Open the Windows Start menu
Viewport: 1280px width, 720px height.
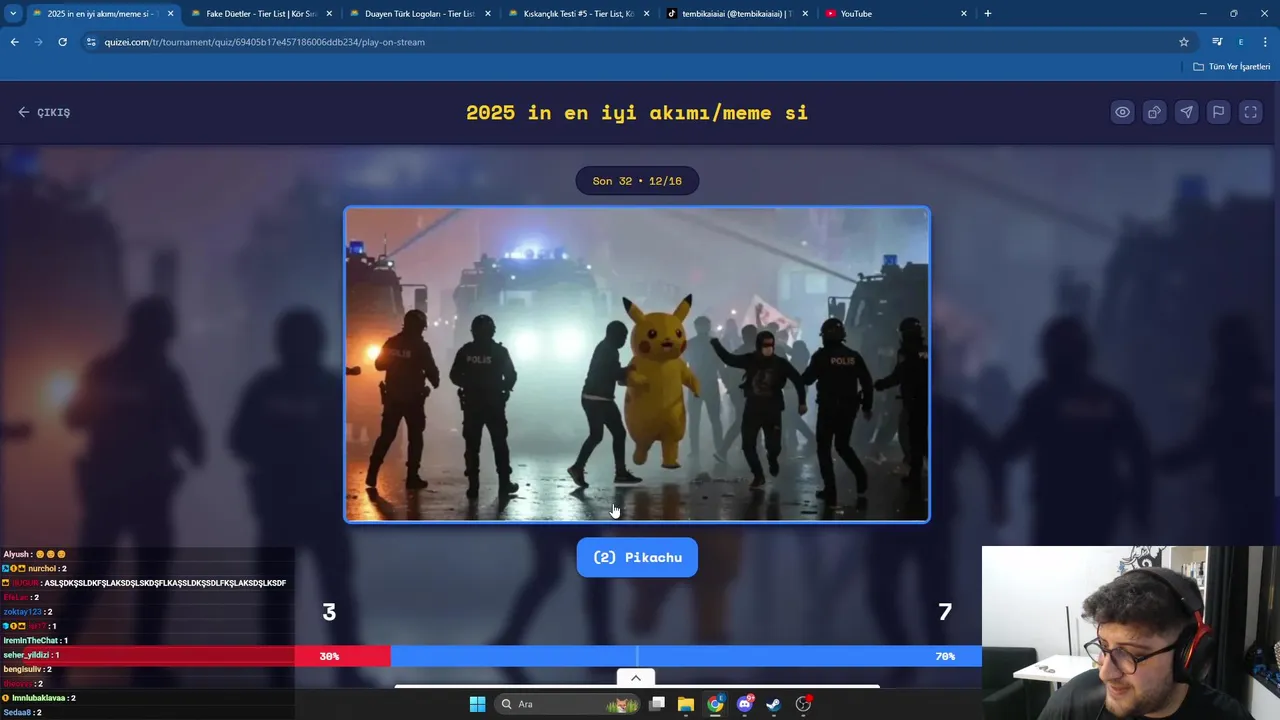477,704
